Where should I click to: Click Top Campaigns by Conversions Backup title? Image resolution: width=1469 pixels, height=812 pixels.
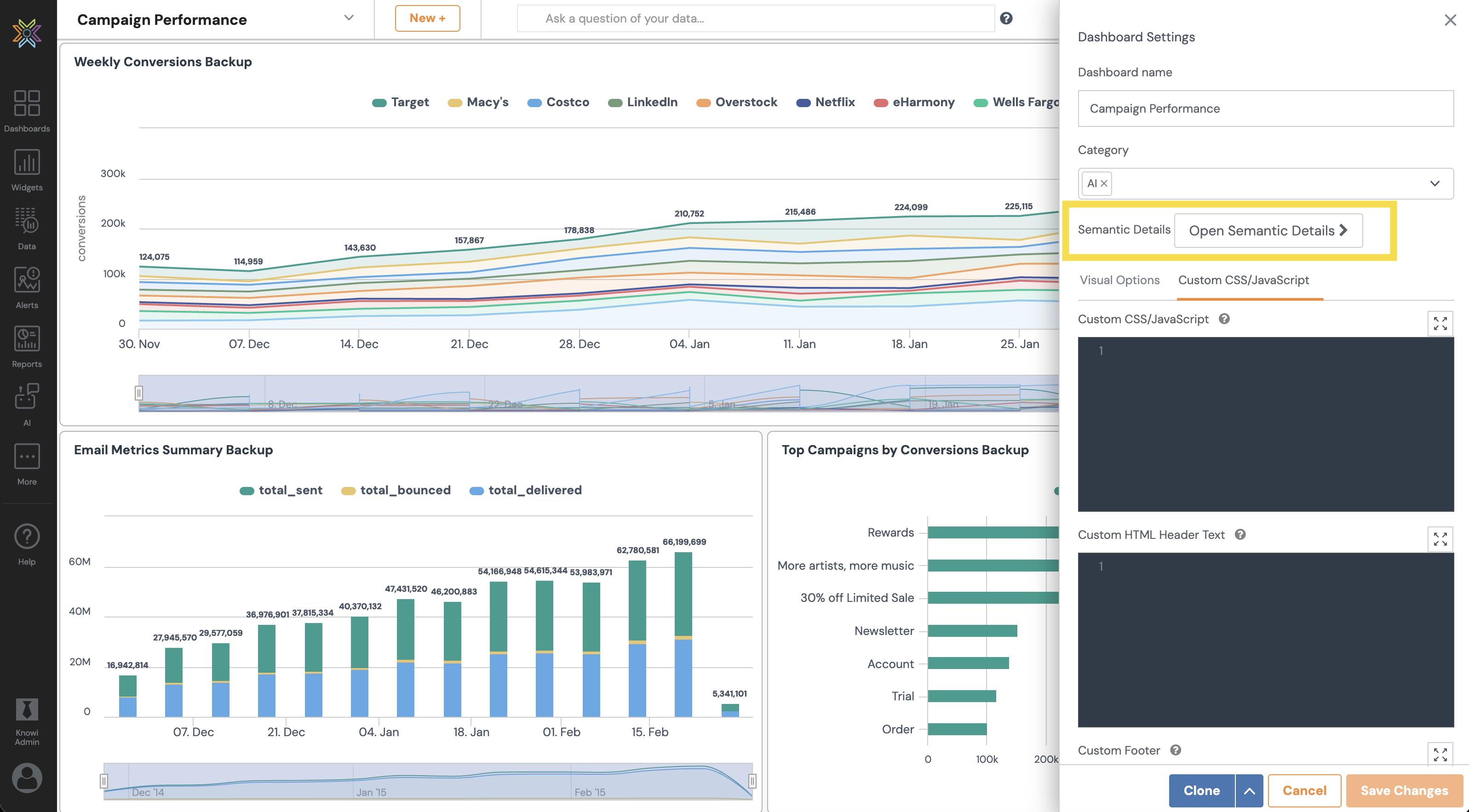pyautogui.click(x=905, y=450)
